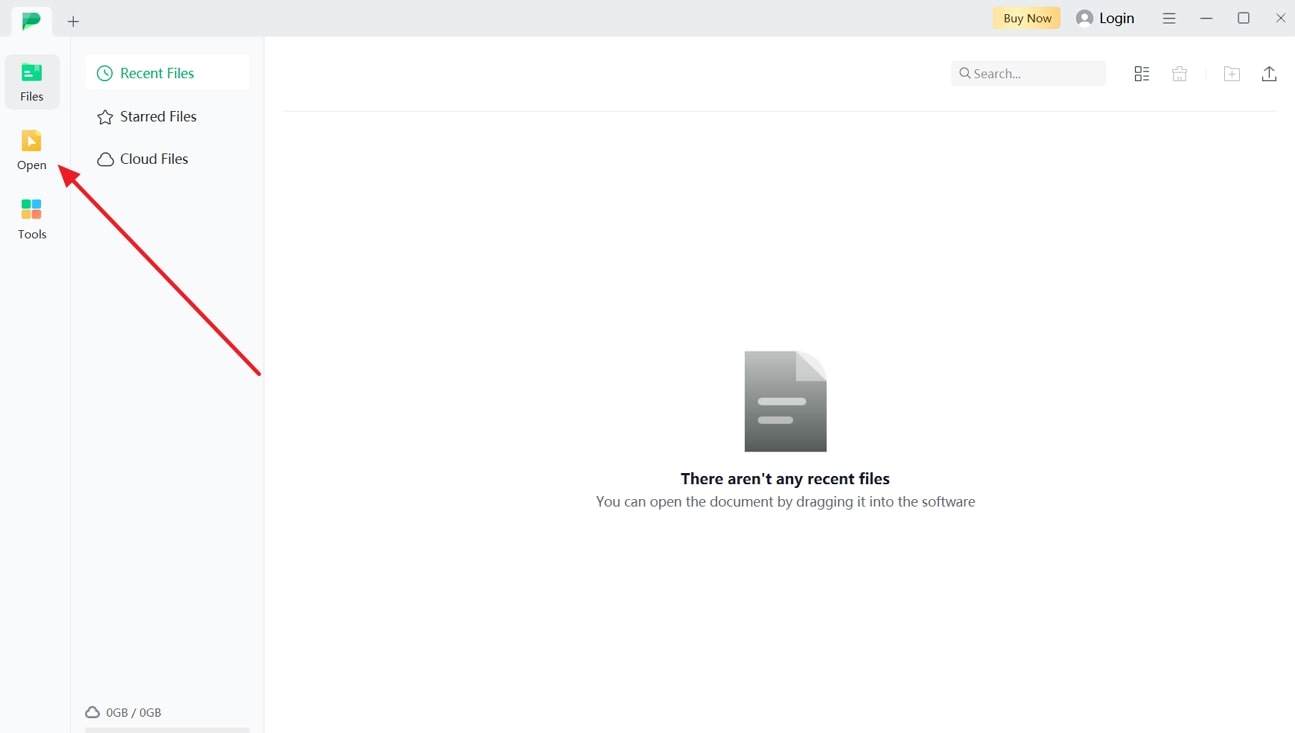
Task: Open the Files panel in the sidebar
Action: click(31, 80)
